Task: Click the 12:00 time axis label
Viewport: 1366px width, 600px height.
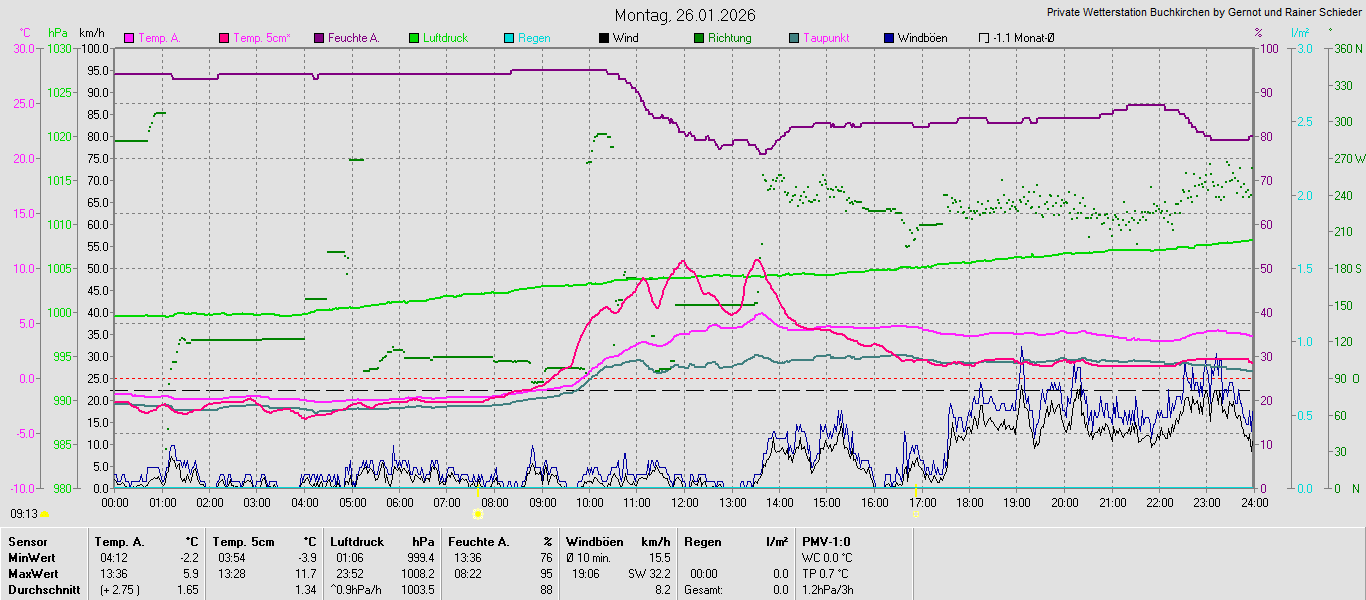Action: coord(684,503)
